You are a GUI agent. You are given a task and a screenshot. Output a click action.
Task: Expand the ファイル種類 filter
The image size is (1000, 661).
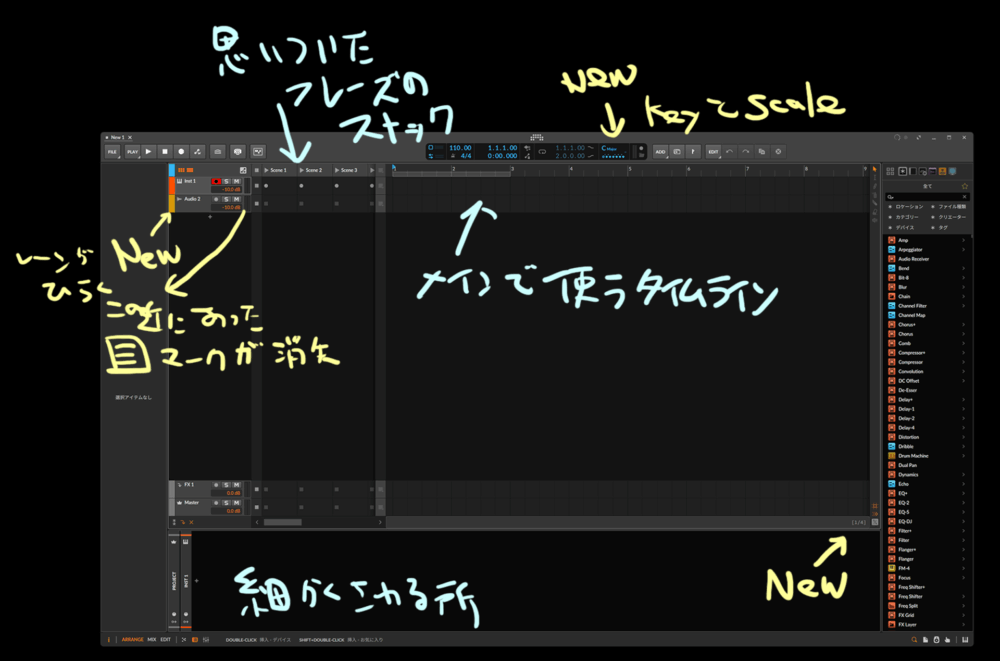[949, 207]
